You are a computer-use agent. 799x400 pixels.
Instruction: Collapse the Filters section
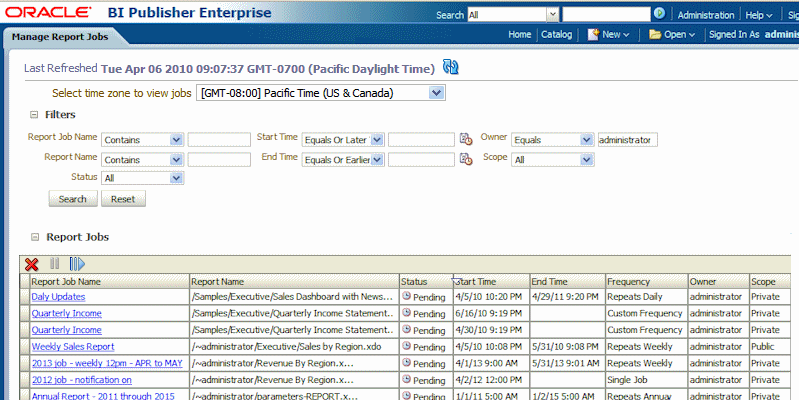(34, 115)
